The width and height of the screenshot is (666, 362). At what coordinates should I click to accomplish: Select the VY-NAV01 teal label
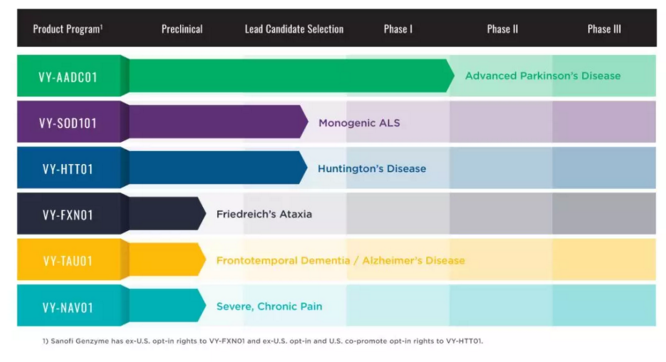tap(68, 307)
